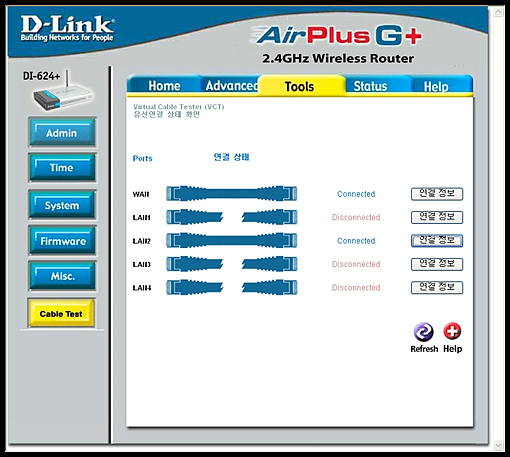510x457 pixels.
Task: Click the scrollbar up arrow
Action: click(498, 12)
